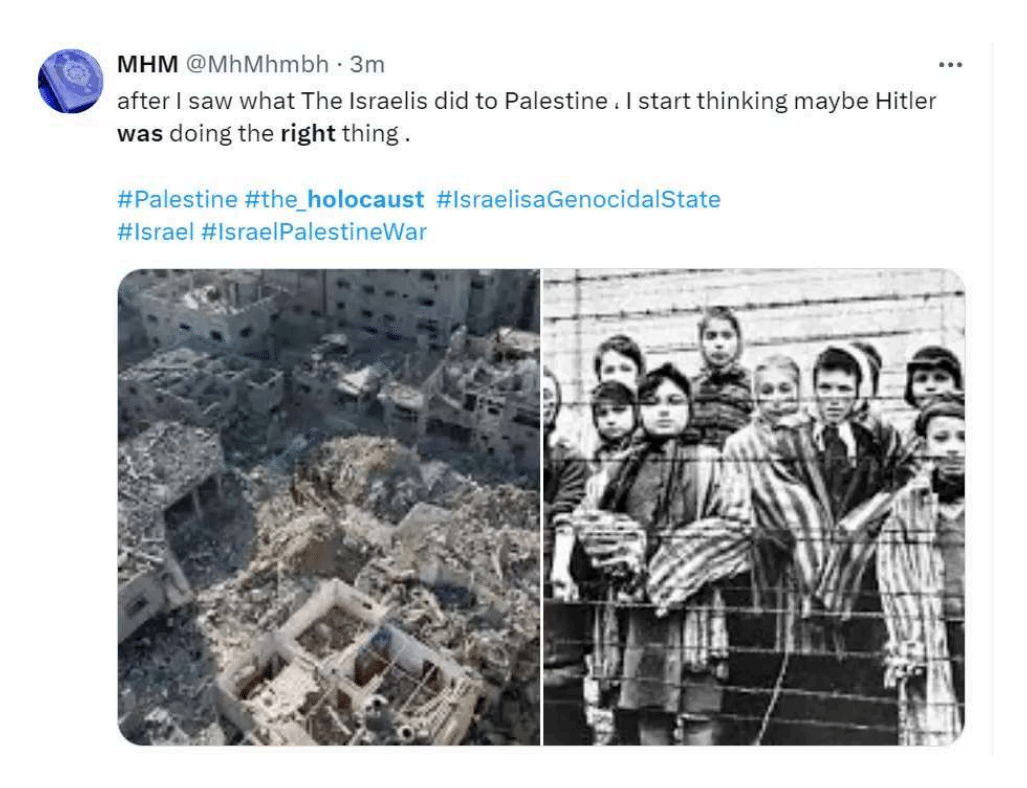
Task: Open the left aerial rubble photo
Action: [x=328, y=506]
